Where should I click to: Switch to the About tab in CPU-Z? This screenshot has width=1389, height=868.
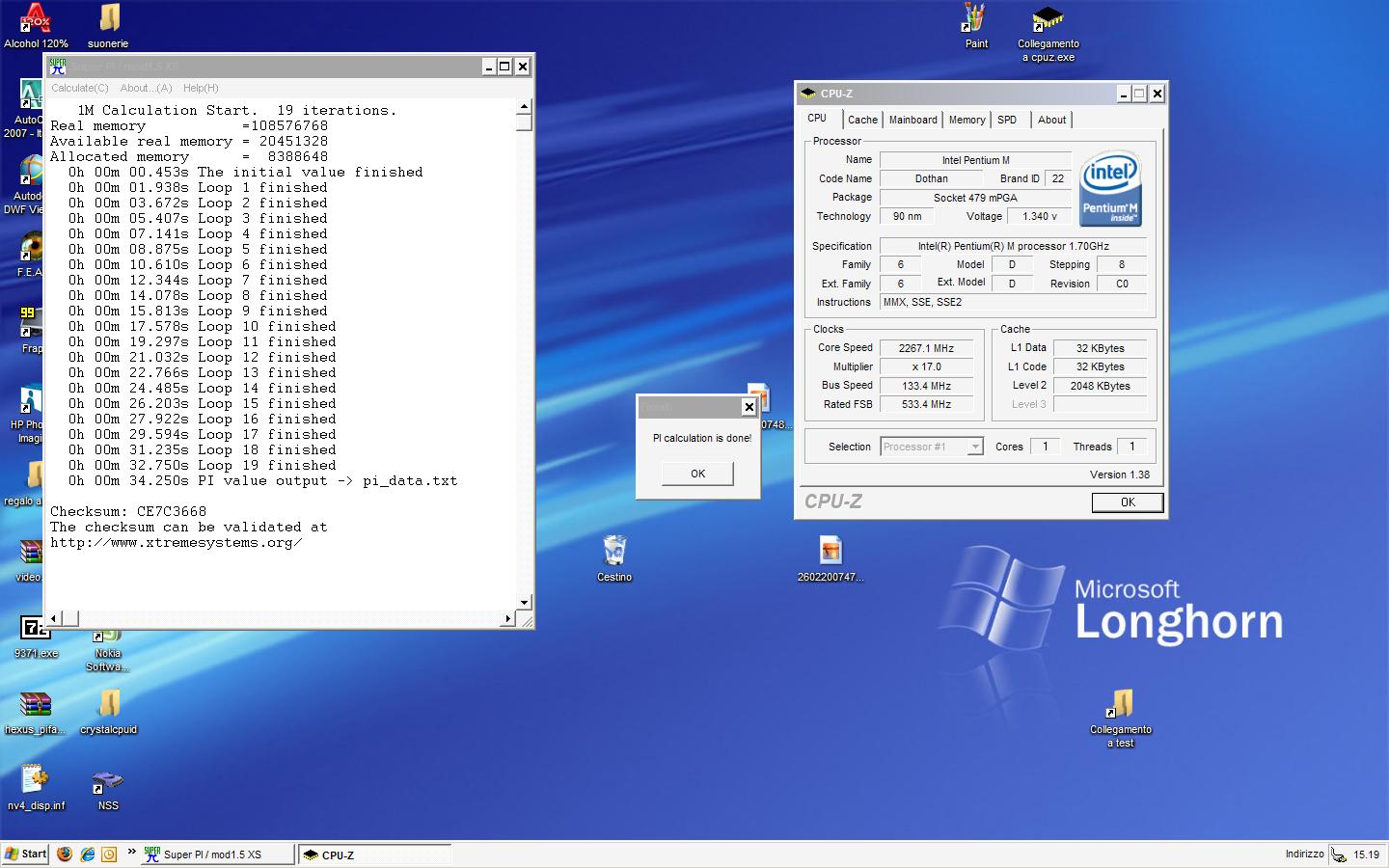(x=1051, y=120)
